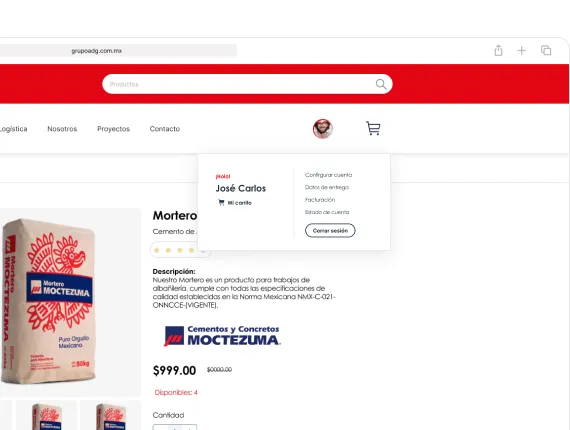Image resolution: width=570 pixels, height=430 pixels.
Task: Tap the browser share icon
Action: (498, 50)
